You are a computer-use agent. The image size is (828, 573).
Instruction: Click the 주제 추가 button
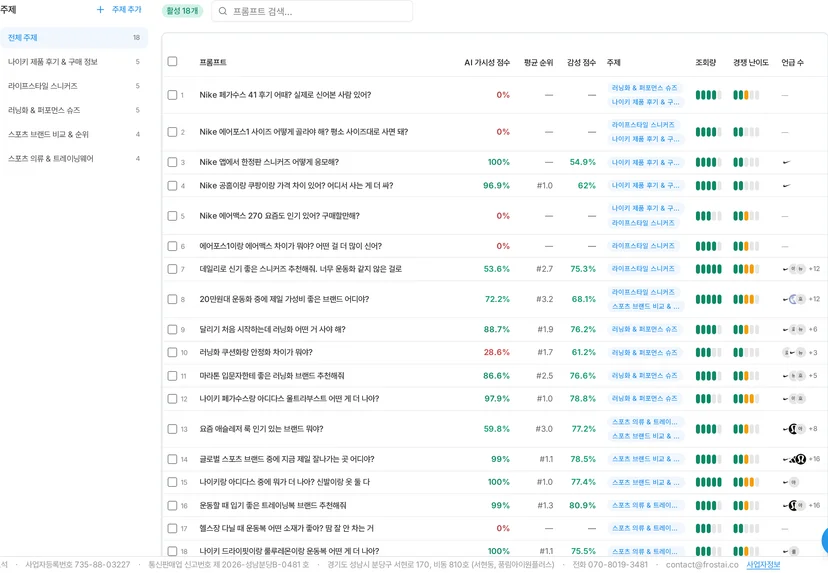click(119, 10)
